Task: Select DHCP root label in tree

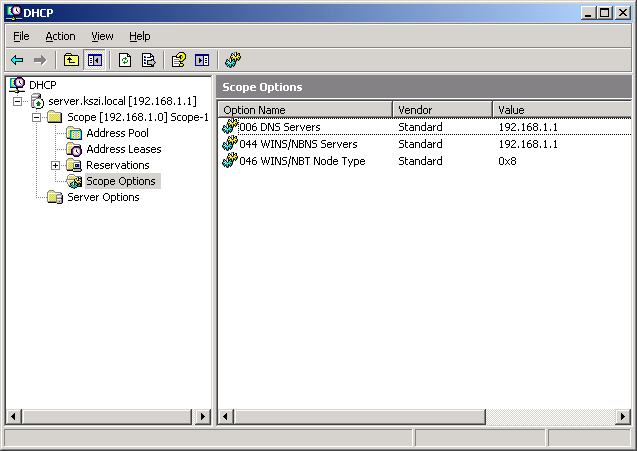Action: tap(43, 85)
